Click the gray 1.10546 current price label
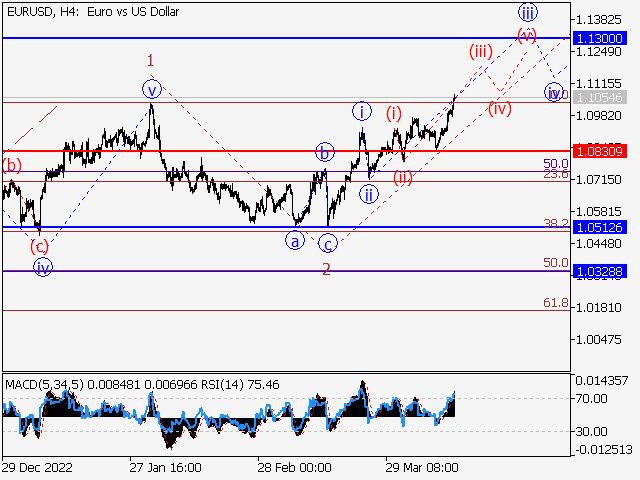640x480 pixels. 600,98
